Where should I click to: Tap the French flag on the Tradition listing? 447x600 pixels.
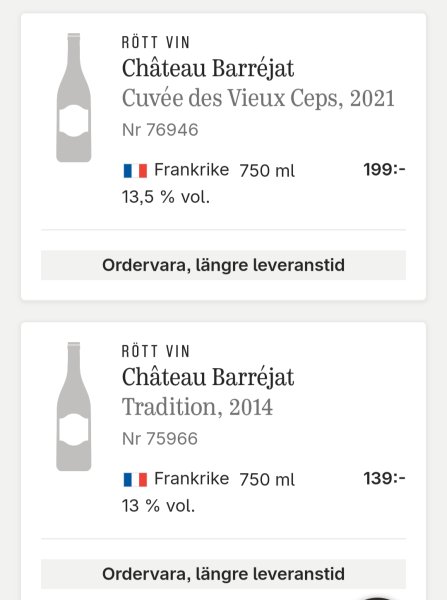click(135, 479)
